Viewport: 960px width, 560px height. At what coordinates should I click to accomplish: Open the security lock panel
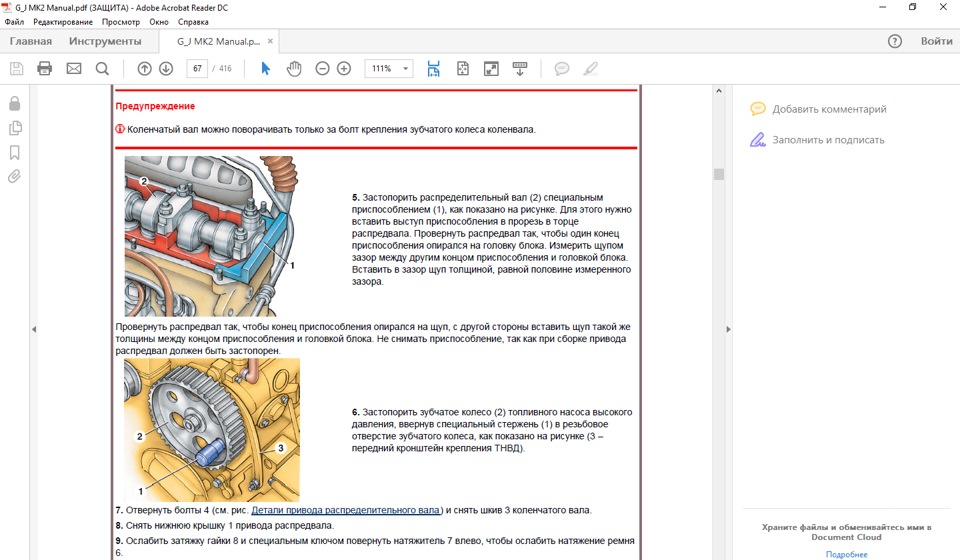15,103
